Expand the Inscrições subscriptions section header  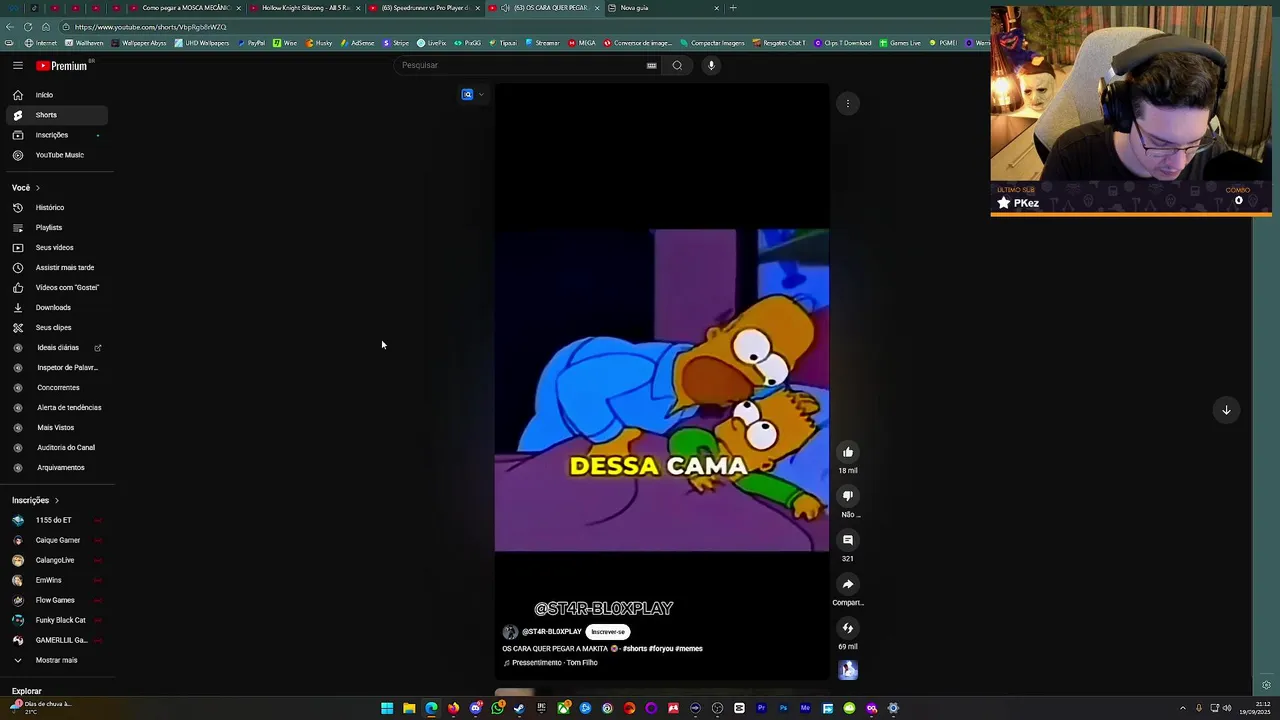(x=36, y=500)
